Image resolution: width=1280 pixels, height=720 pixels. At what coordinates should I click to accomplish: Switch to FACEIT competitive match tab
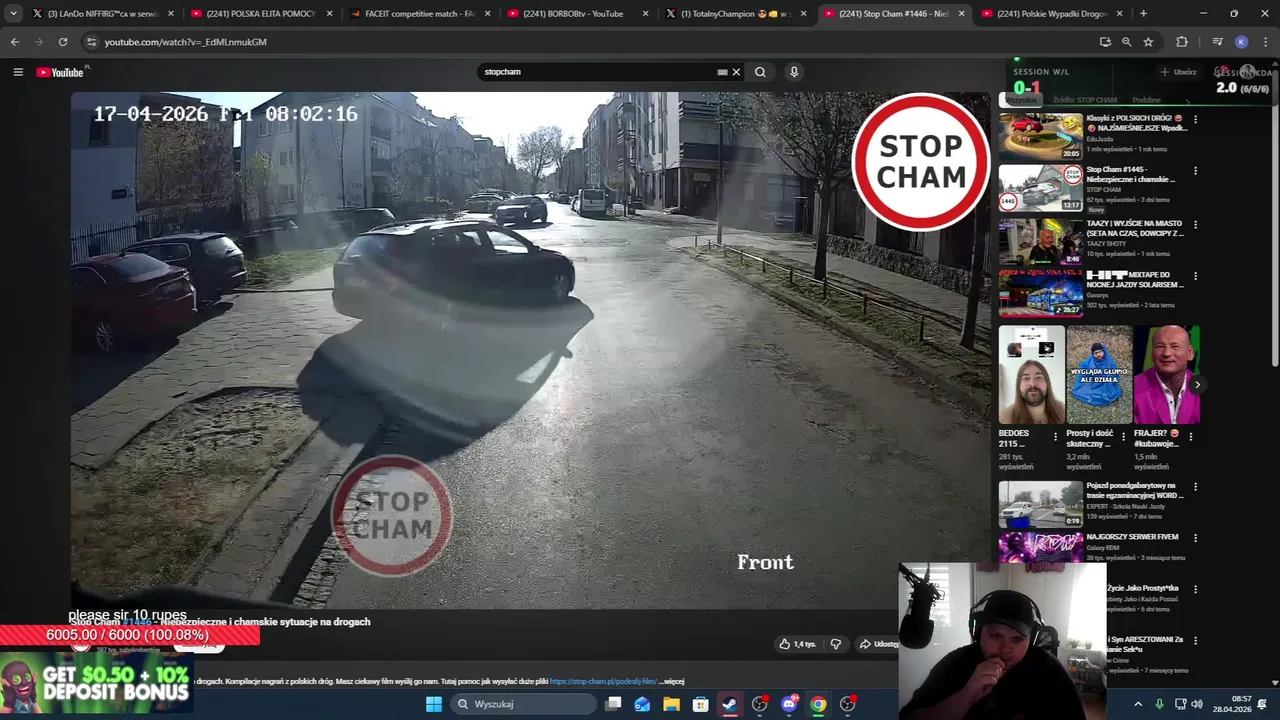418,14
